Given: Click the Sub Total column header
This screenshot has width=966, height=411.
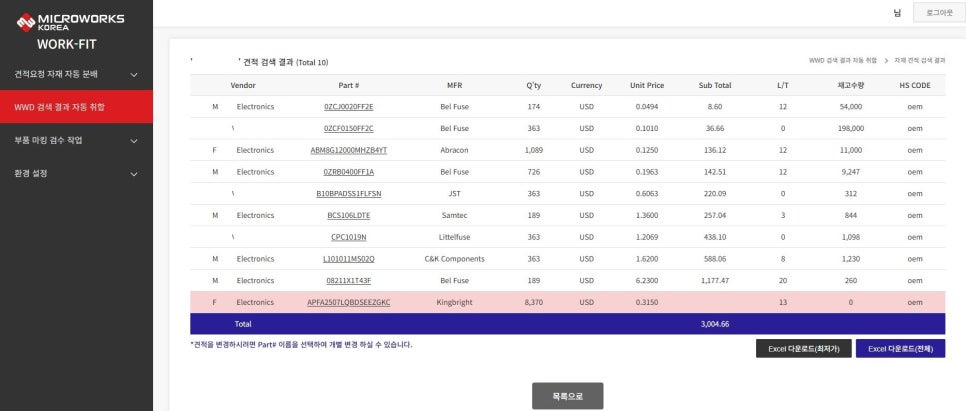Looking at the screenshot, I should pyautogui.click(x=715, y=85).
